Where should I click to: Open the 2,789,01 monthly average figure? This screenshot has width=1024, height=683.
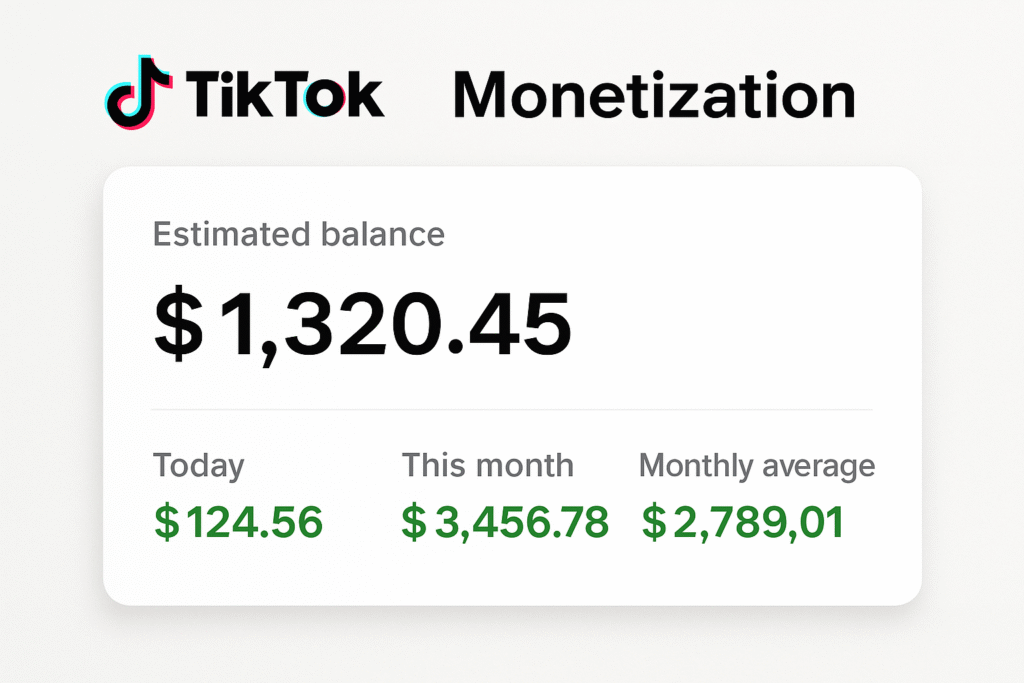[757, 522]
